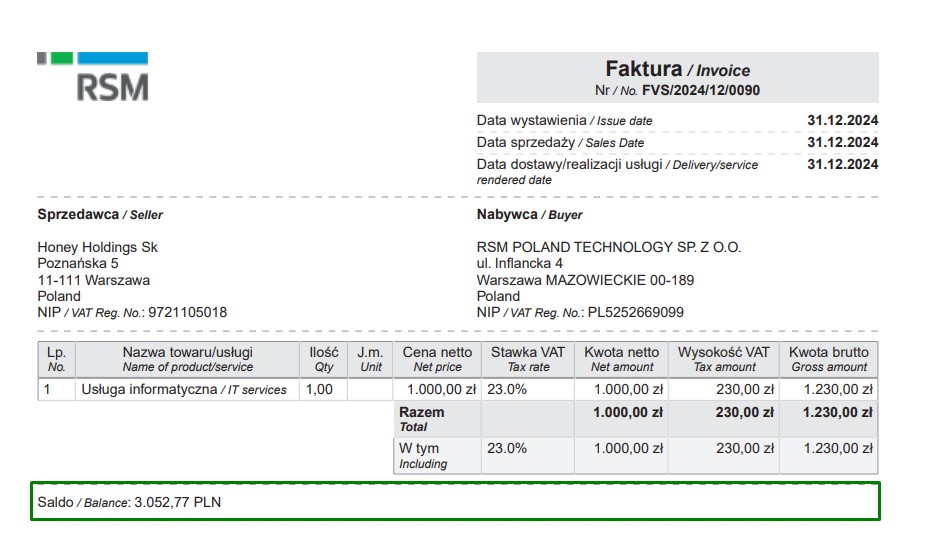Viewport: 929px width, 536px height.
Task: Select seller name Honey Holdings Sk
Action: click(x=97, y=248)
